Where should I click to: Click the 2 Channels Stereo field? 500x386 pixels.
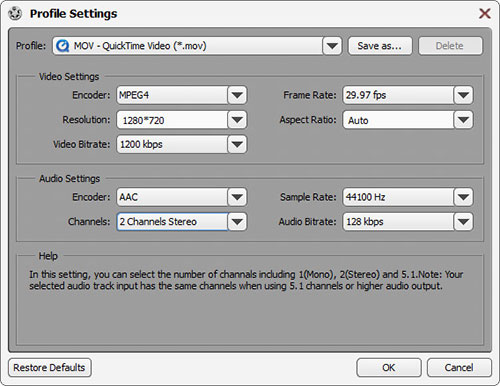172,222
